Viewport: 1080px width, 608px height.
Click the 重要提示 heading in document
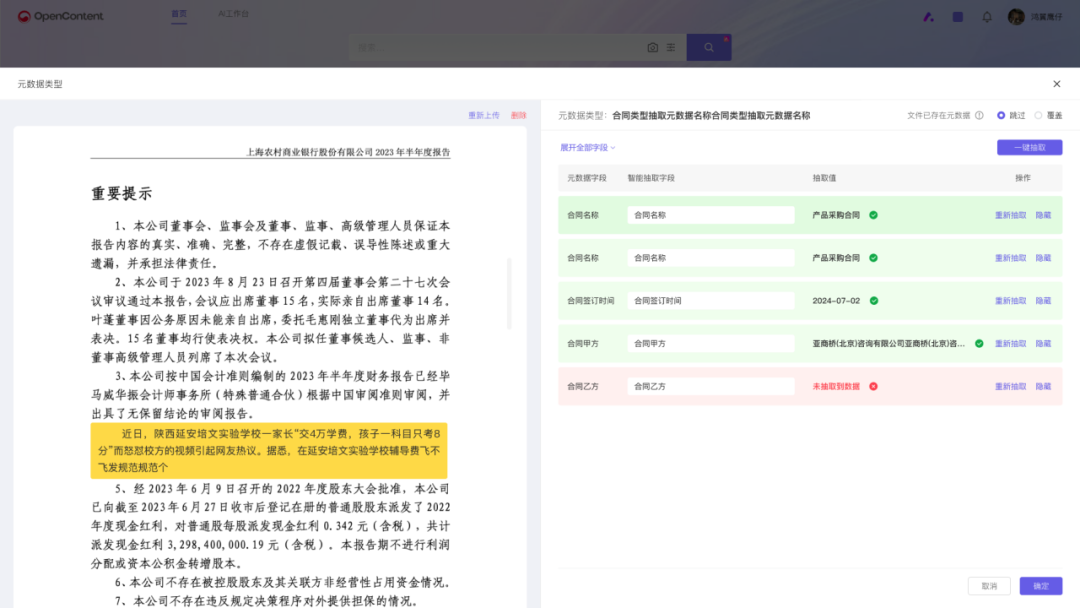coord(122,193)
